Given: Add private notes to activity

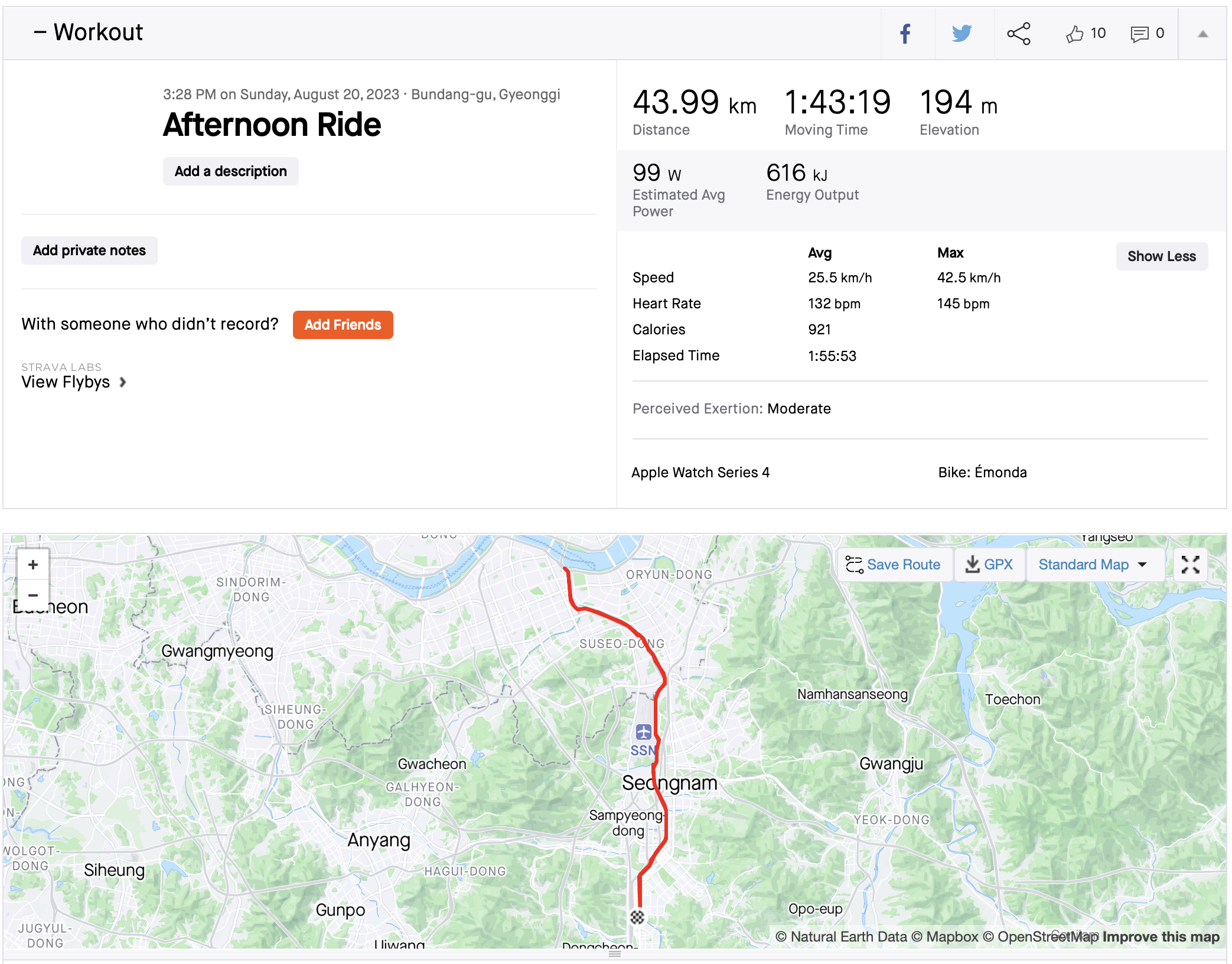Looking at the screenshot, I should coord(89,250).
